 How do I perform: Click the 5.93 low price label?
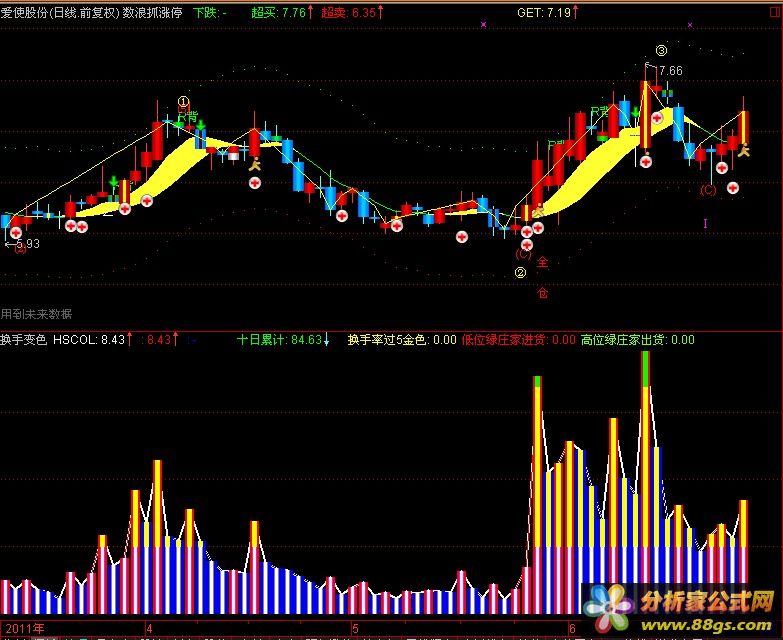pyautogui.click(x=27, y=244)
